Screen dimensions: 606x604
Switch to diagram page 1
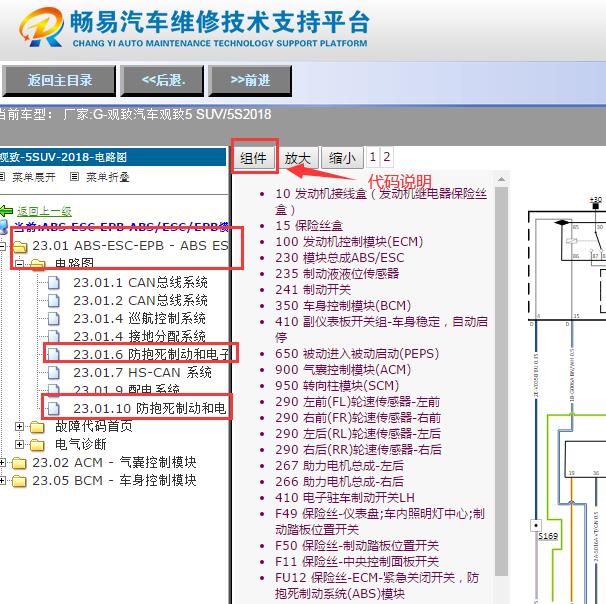click(x=373, y=157)
